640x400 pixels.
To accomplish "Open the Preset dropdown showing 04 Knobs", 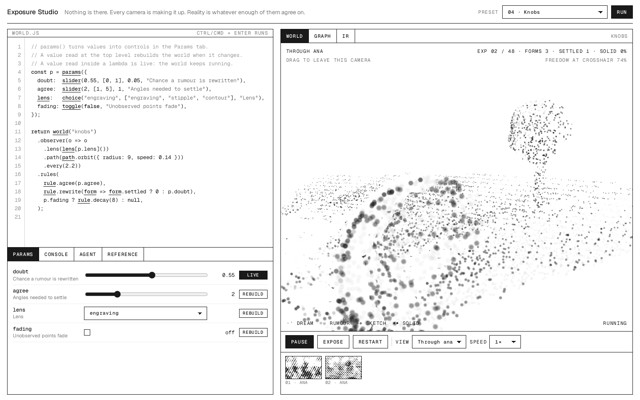I will (555, 12).
